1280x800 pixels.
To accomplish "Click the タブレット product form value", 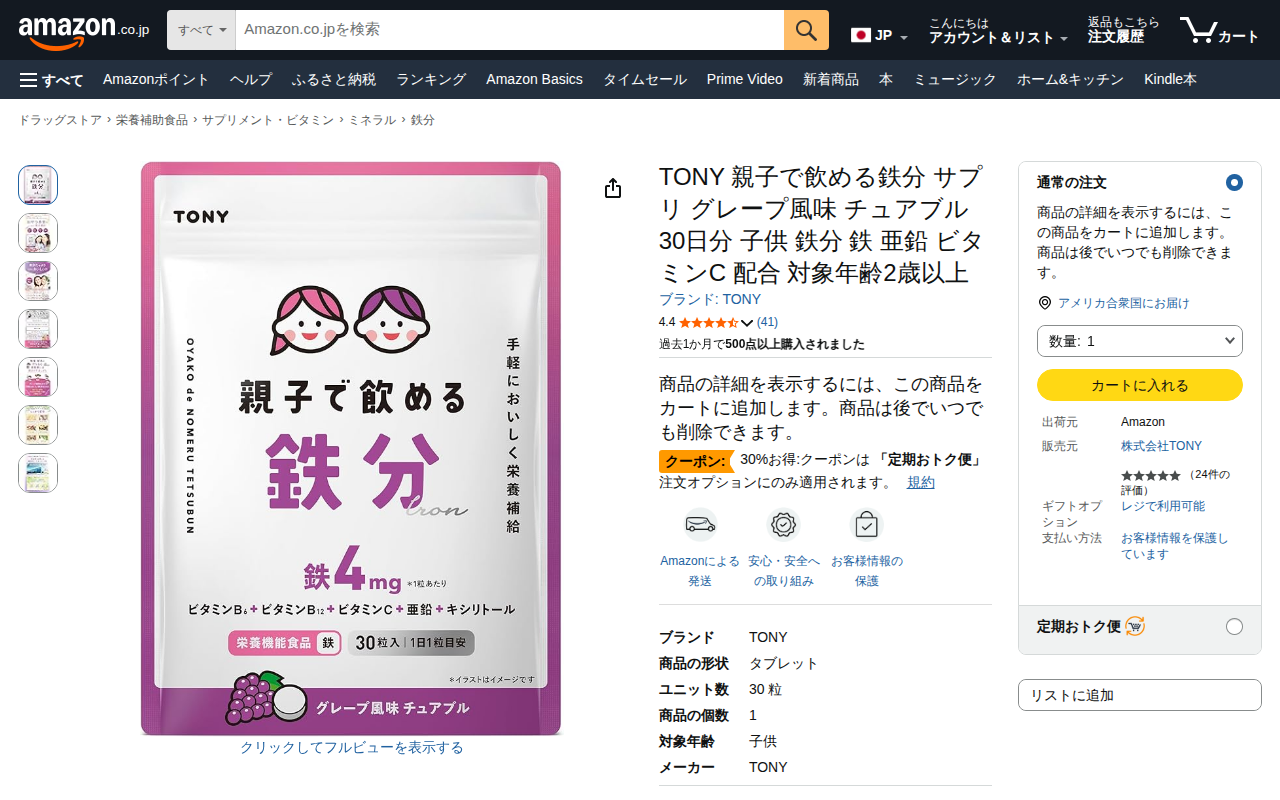I will click(x=784, y=664).
